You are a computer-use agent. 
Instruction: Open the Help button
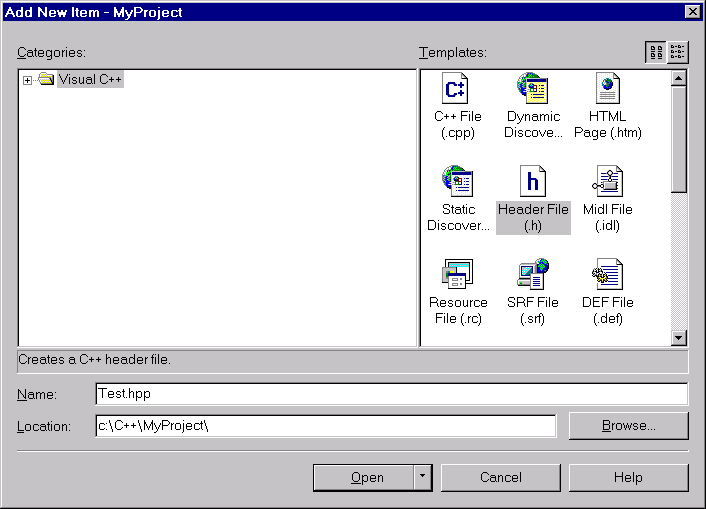(628, 477)
